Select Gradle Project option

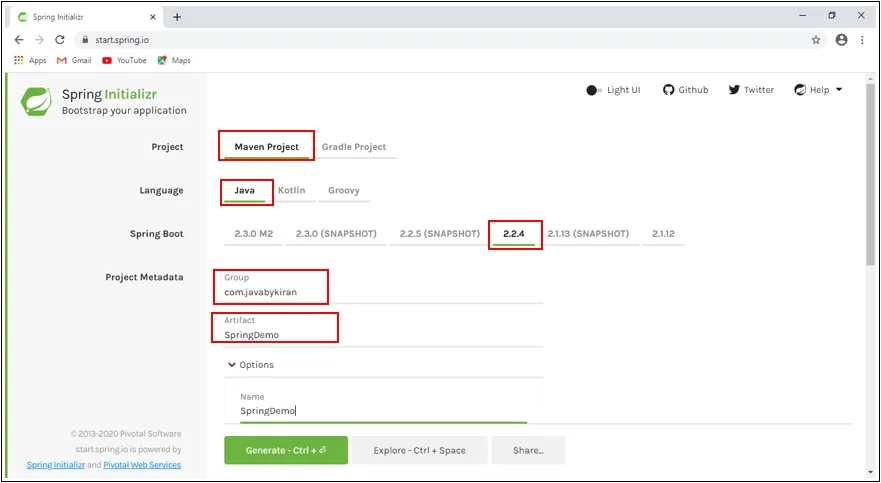(x=353, y=147)
